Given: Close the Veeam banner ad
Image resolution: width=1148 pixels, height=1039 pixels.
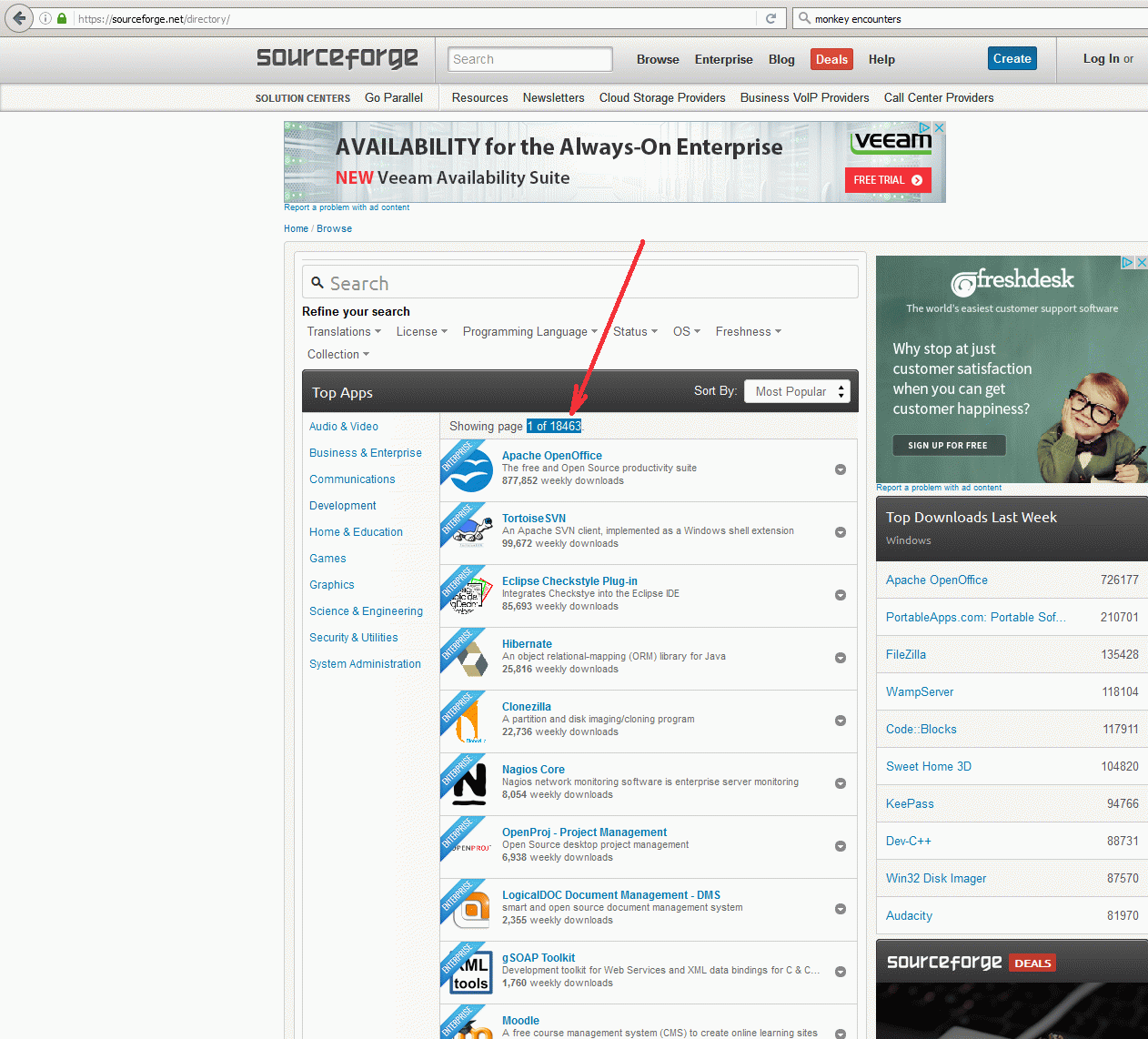Looking at the screenshot, I should [940, 128].
